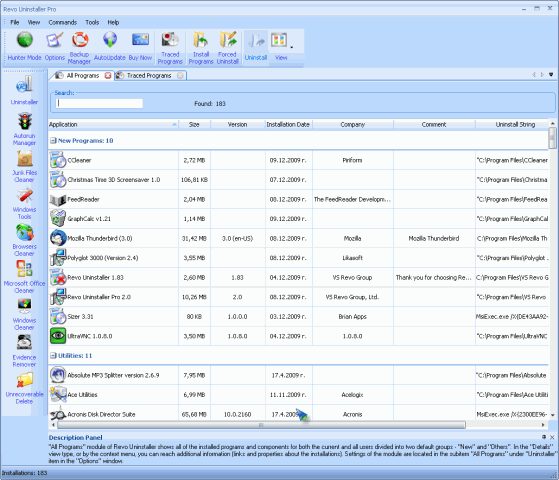Select Browsers Cleaner in sidebar

(x=25, y=240)
